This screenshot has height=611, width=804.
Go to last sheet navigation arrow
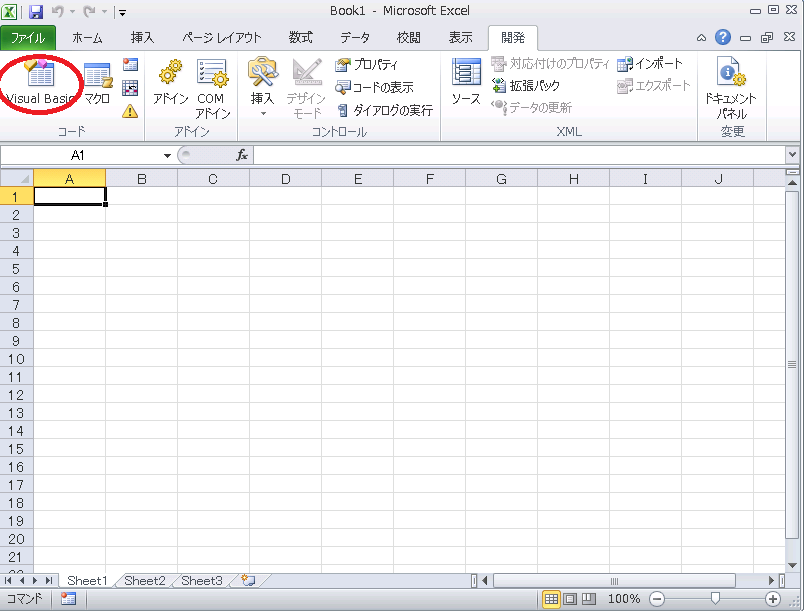click(x=49, y=580)
